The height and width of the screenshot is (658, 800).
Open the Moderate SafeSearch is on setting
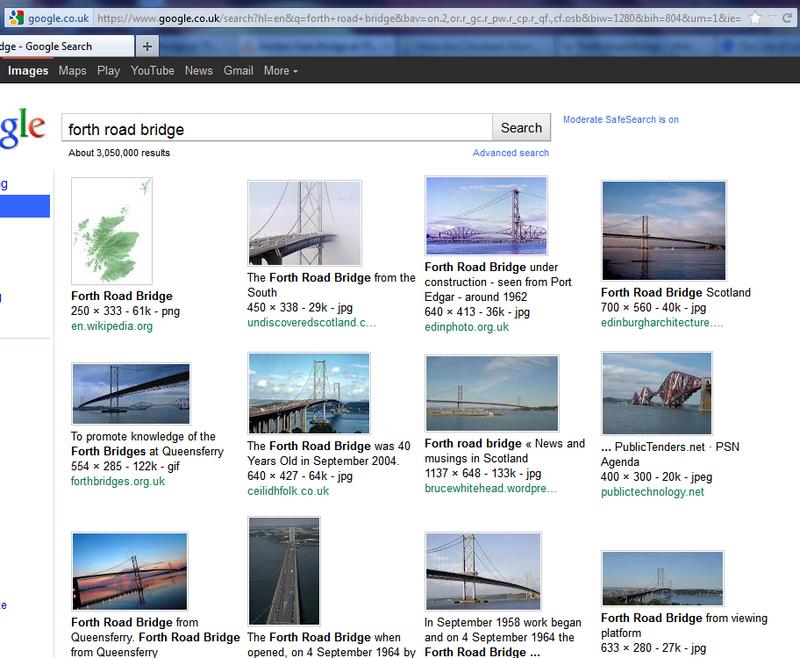click(620, 120)
